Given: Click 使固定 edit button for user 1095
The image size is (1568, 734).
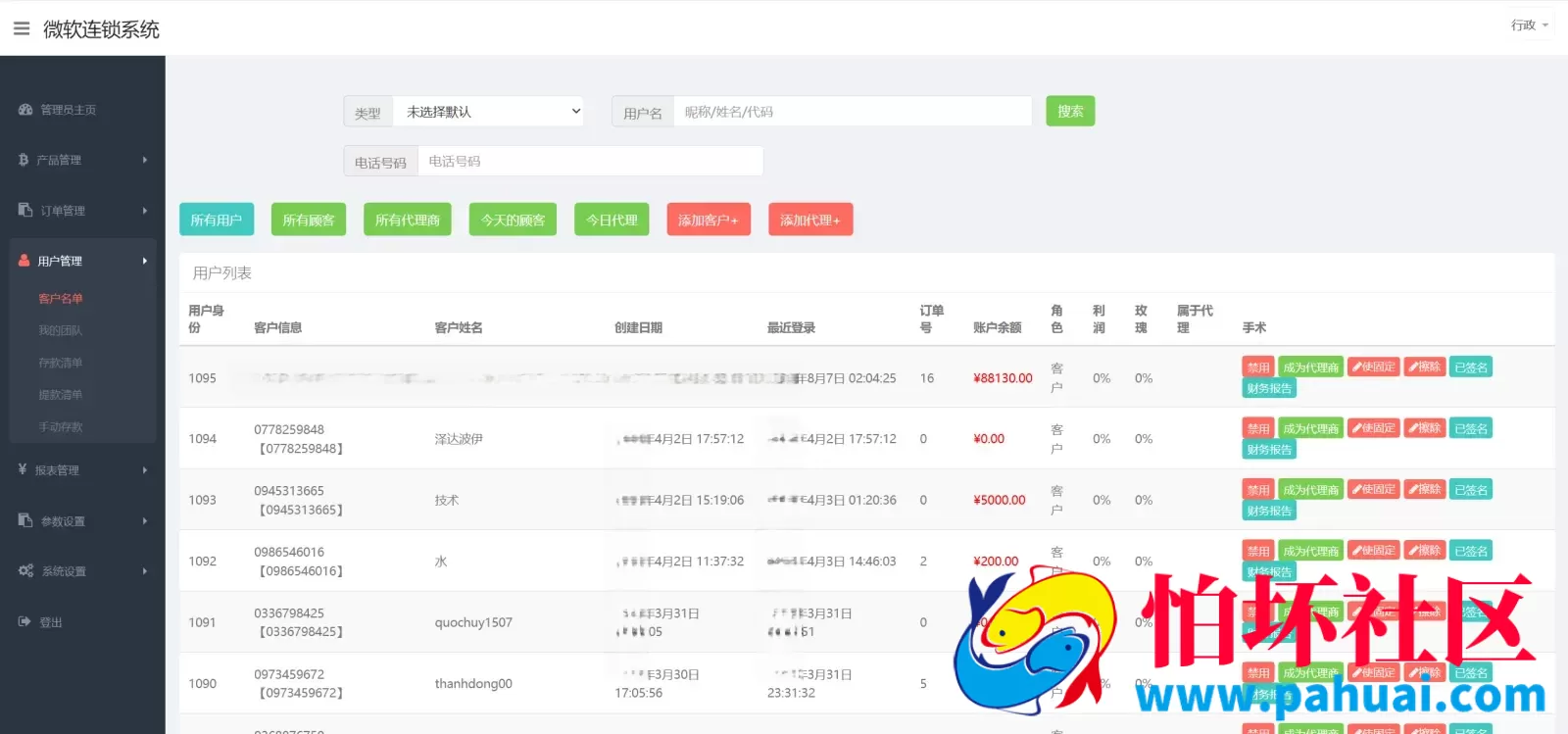Looking at the screenshot, I should [x=1374, y=367].
